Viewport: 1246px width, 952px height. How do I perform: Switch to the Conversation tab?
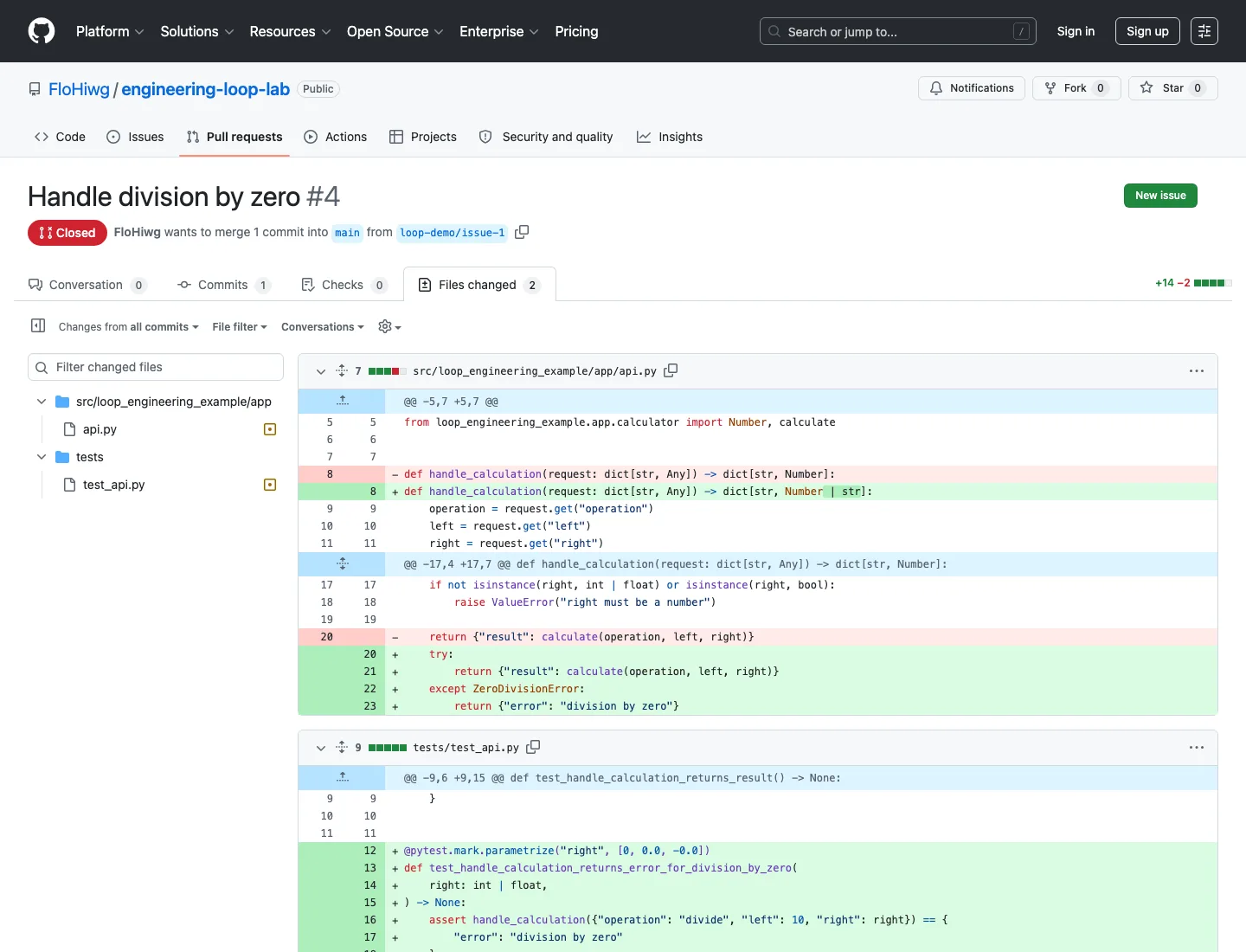coord(88,285)
